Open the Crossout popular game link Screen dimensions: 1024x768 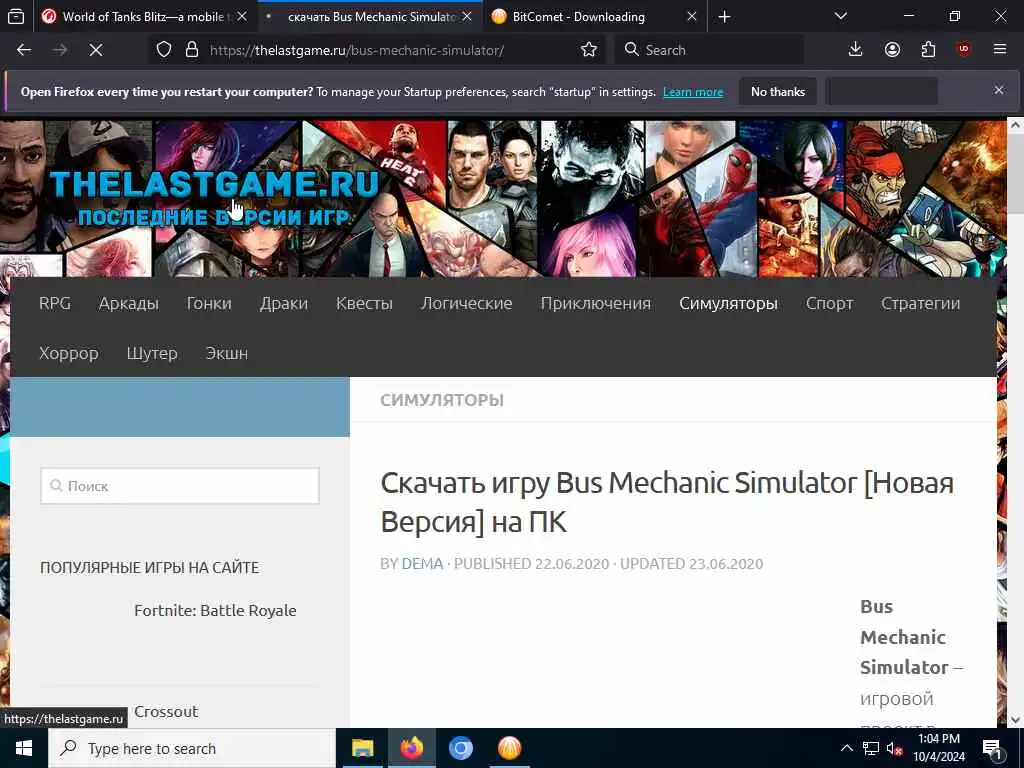tap(166, 711)
